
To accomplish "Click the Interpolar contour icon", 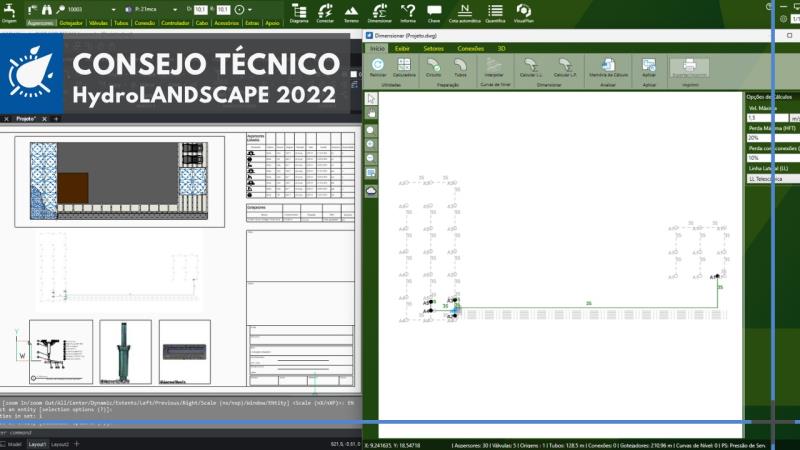I will click(x=494, y=67).
